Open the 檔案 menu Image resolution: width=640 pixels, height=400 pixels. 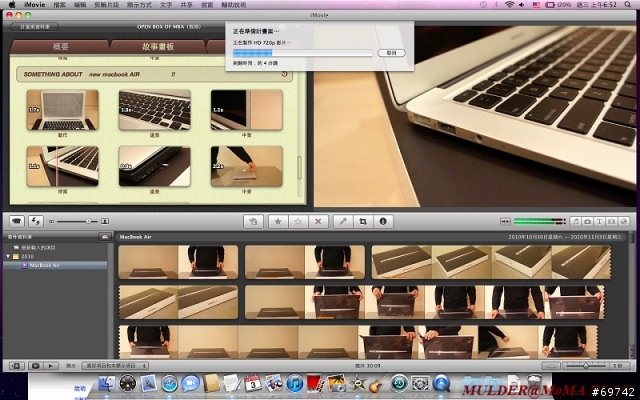point(60,5)
